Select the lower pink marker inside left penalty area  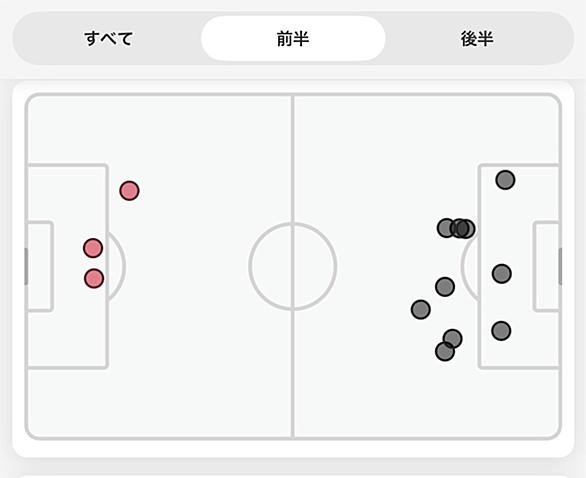coord(94,278)
